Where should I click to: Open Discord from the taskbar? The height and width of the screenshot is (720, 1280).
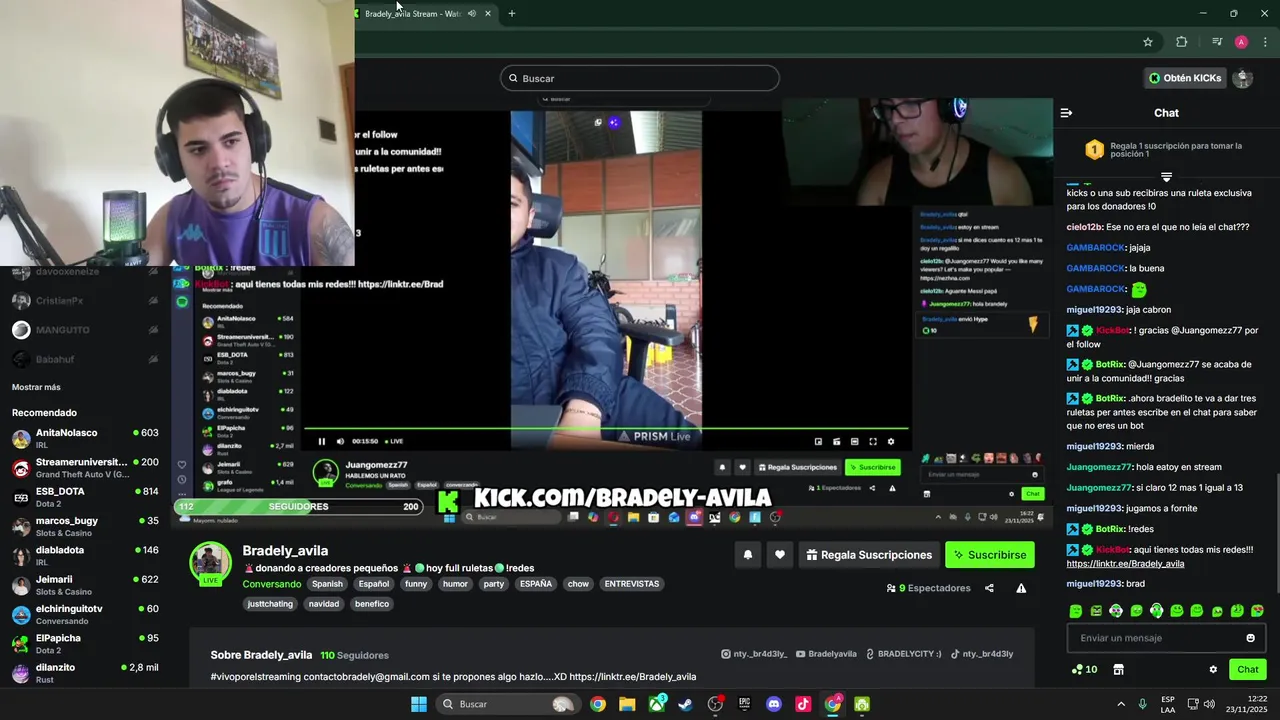click(773, 704)
